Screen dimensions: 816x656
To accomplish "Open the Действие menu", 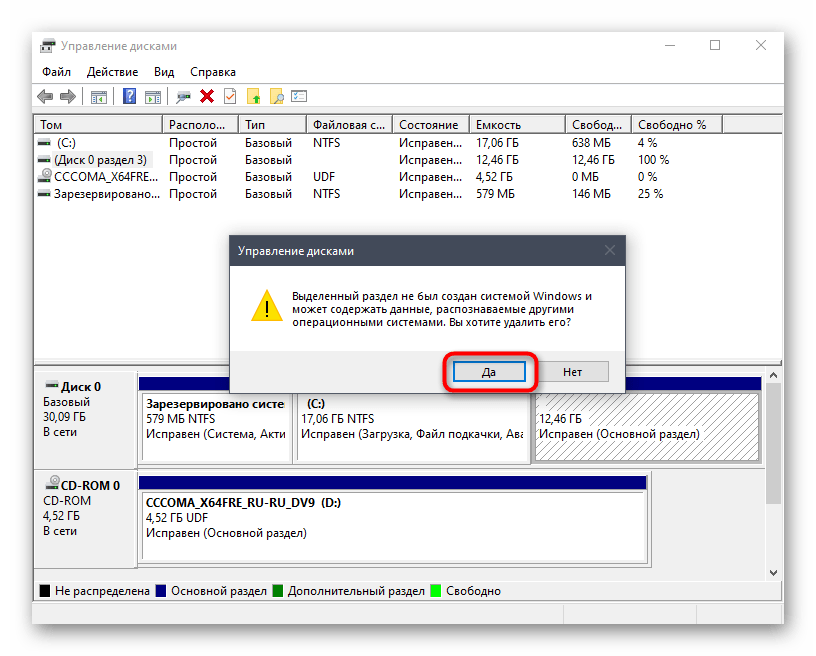I will pyautogui.click(x=112, y=72).
